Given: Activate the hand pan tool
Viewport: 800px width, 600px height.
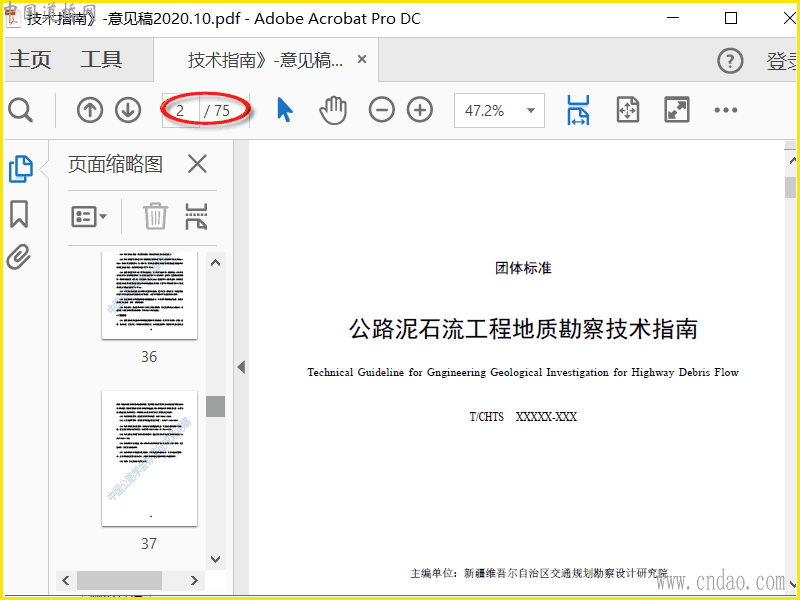Looking at the screenshot, I should tap(333, 110).
